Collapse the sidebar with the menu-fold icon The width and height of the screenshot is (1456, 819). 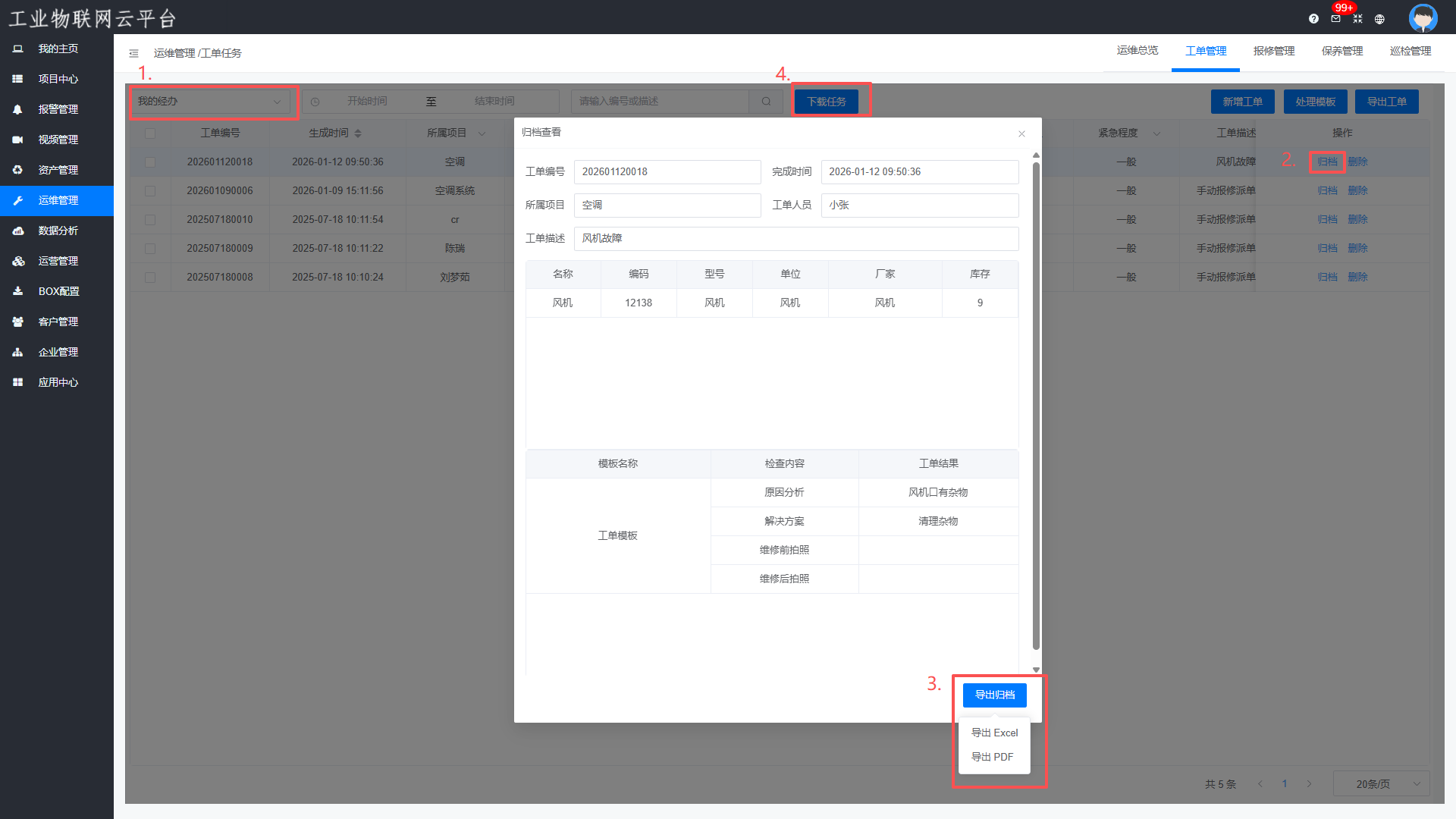[133, 53]
